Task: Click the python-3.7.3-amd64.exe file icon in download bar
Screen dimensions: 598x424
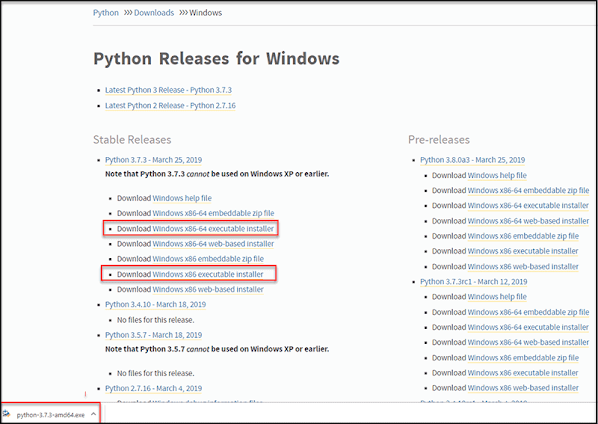Action: pyautogui.click(x=6, y=414)
